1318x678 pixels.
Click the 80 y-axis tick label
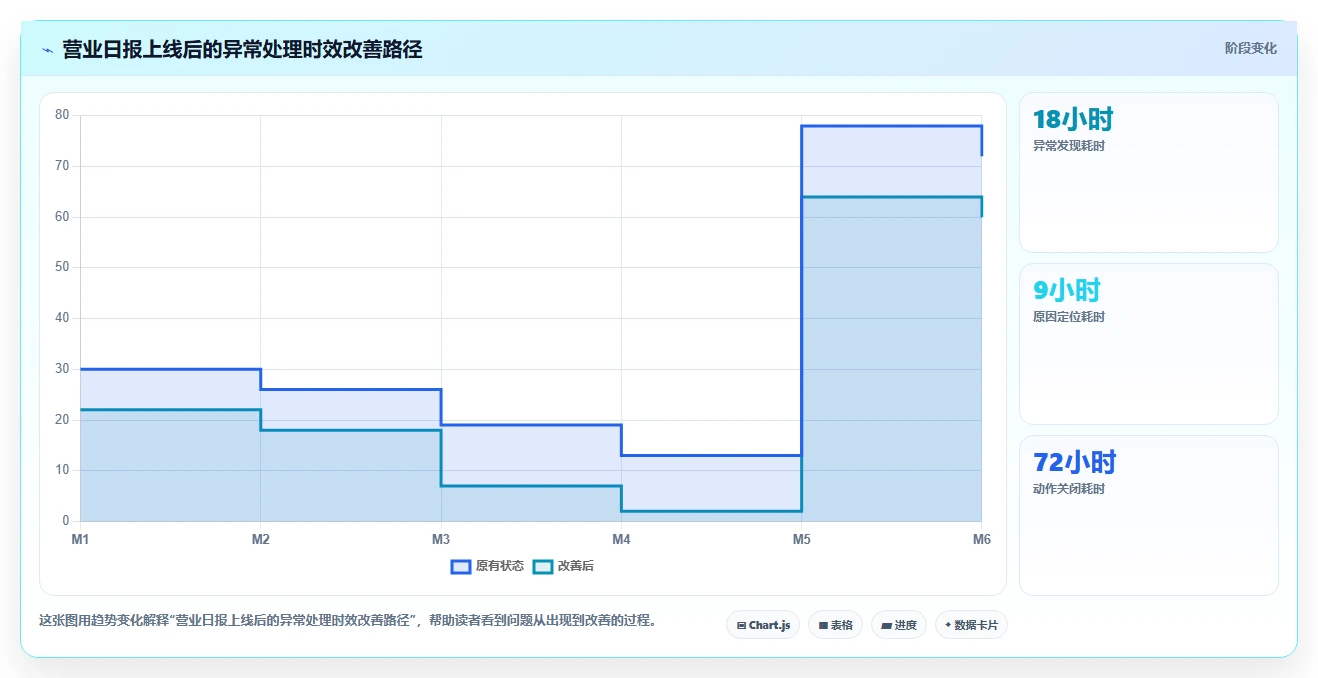[62, 115]
